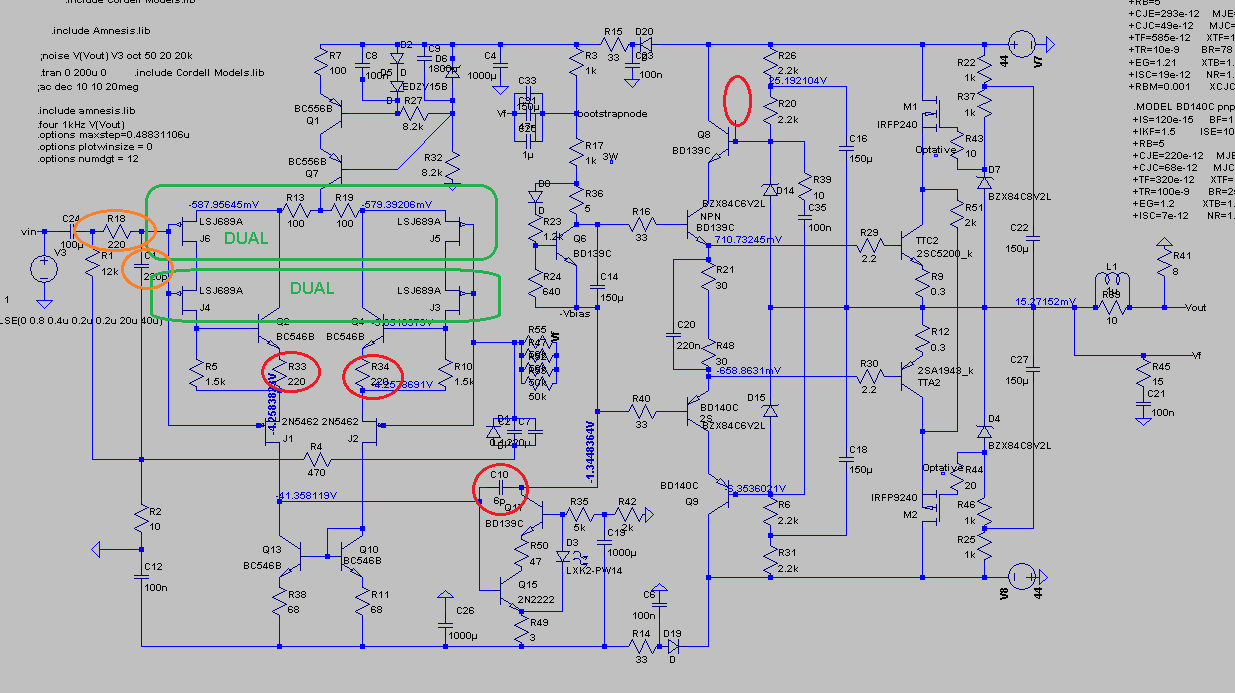
Task: Select MOSFET M2 IRFP9240 symbol
Action: [932, 507]
